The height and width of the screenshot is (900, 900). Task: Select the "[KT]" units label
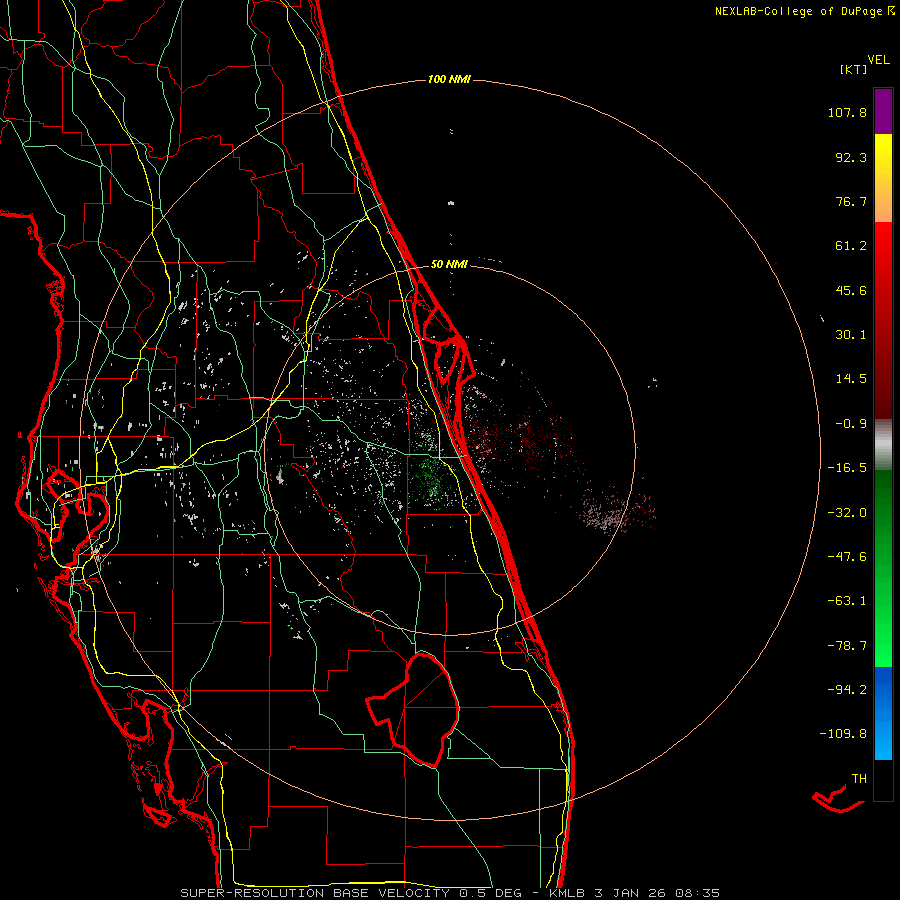(854, 69)
